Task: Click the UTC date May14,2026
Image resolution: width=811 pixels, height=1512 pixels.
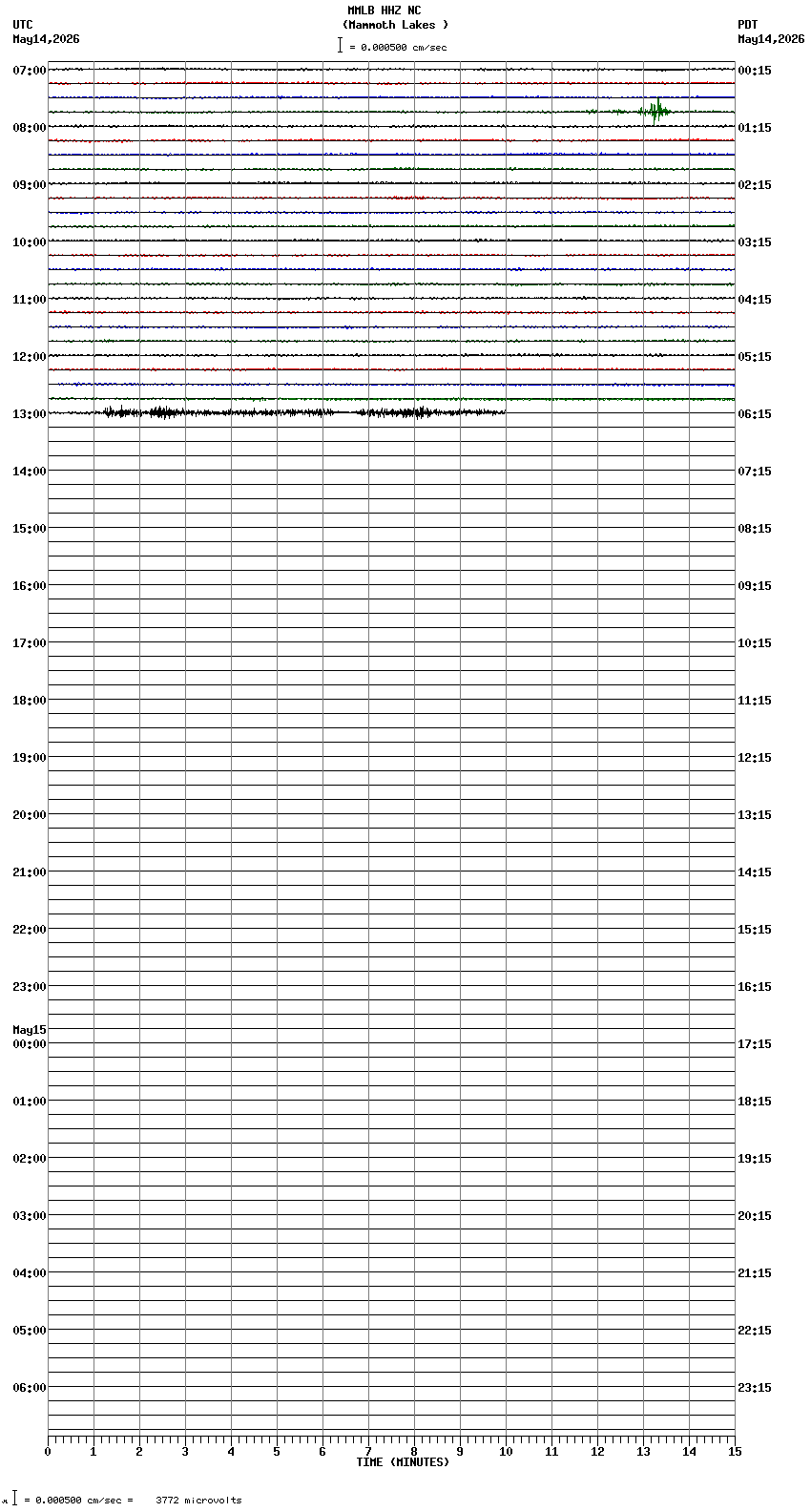Action: tap(46, 39)
